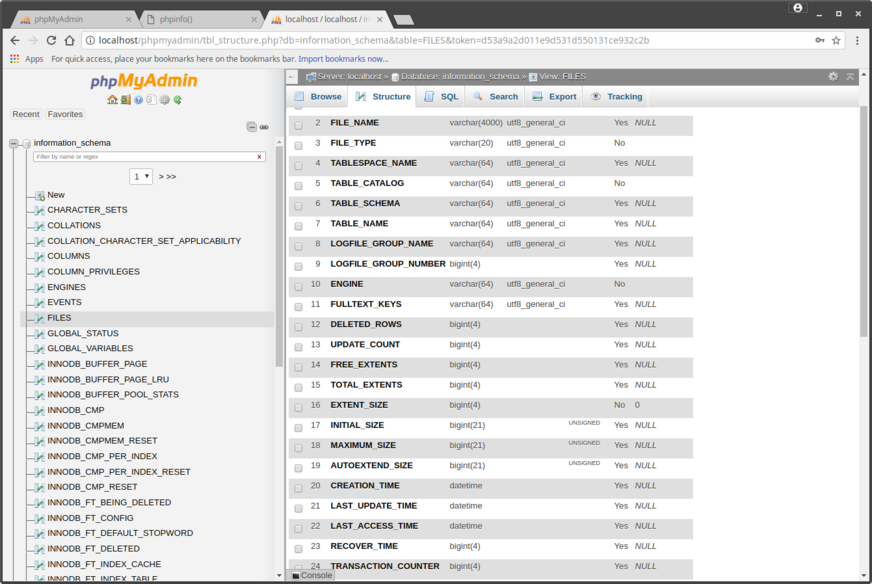Click the ENGINES view icon

pos(39,288)
